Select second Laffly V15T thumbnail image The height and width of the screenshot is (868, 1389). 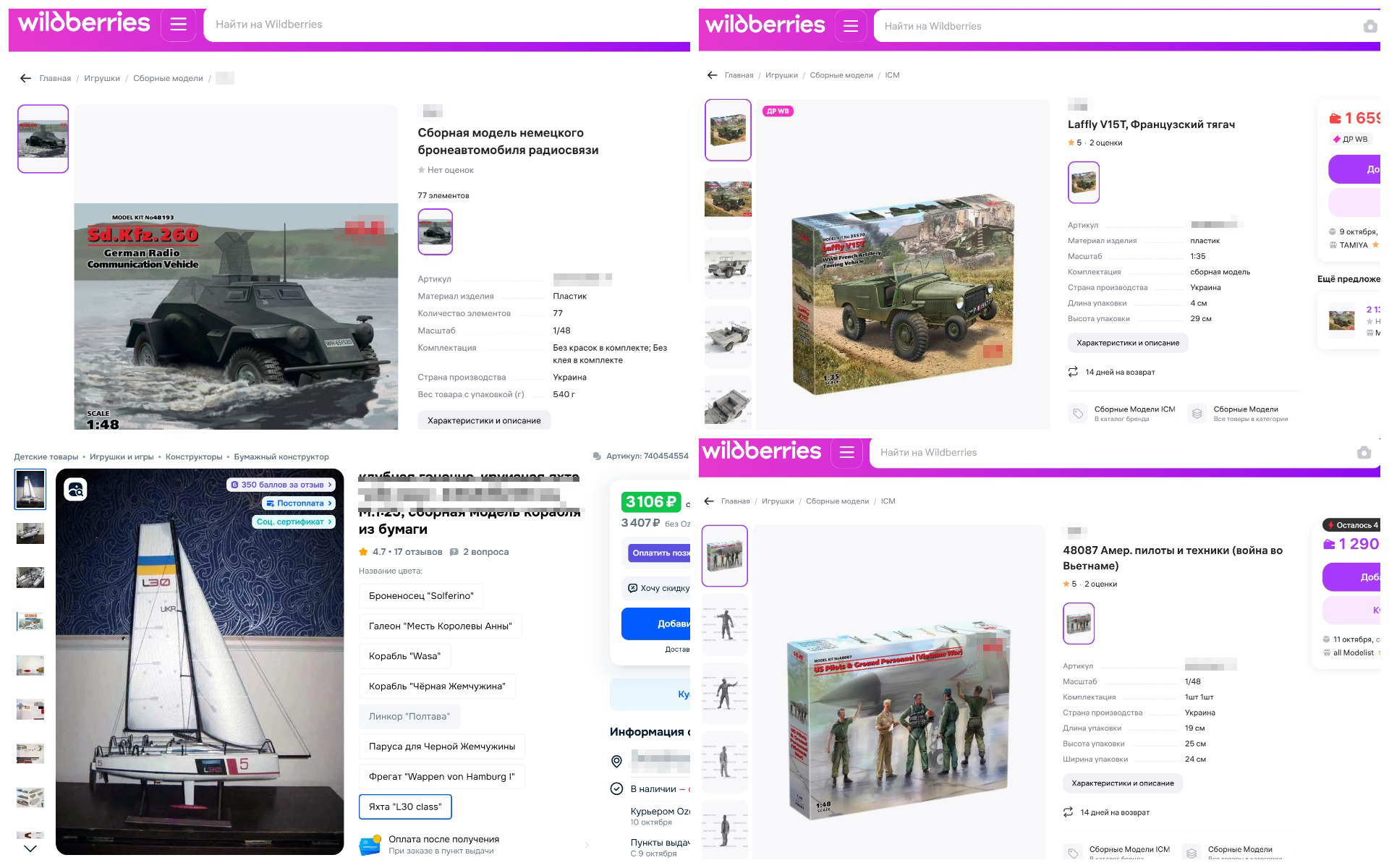point(728,199)
